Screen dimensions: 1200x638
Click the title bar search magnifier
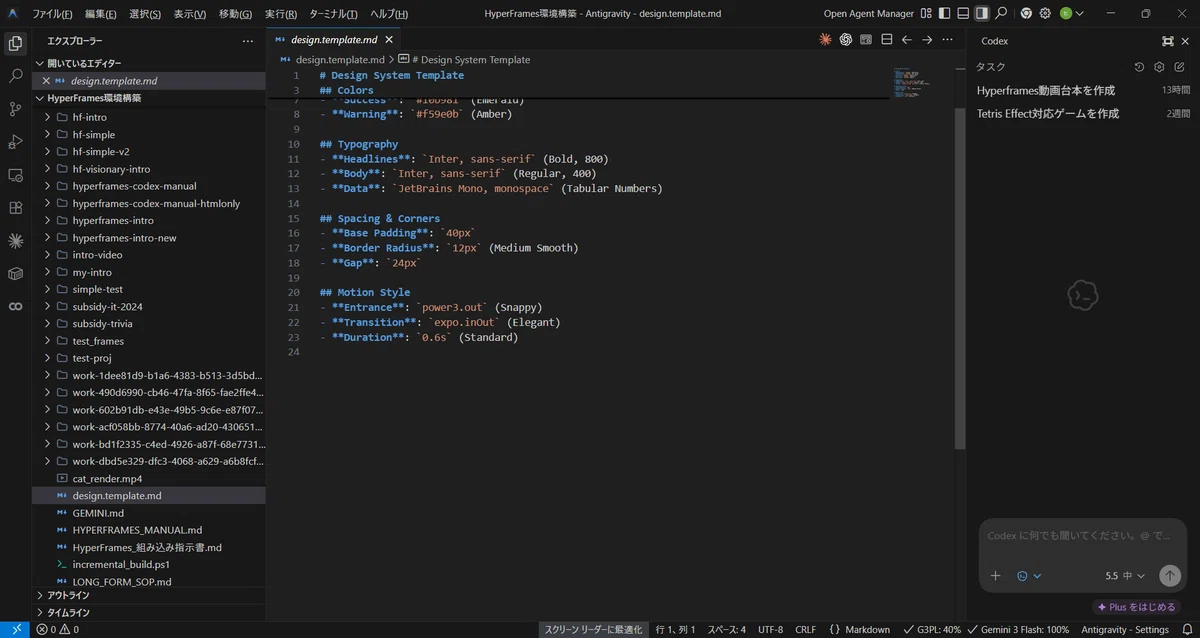[x=1002, y=13]
